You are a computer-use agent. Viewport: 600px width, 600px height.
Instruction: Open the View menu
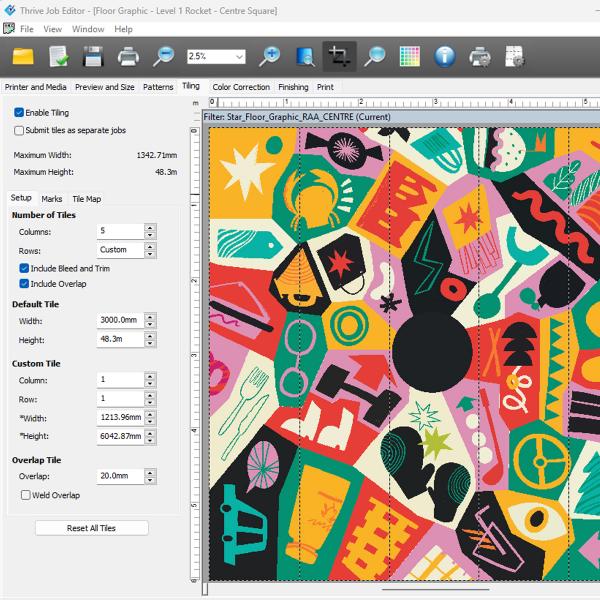coord(52,29)
